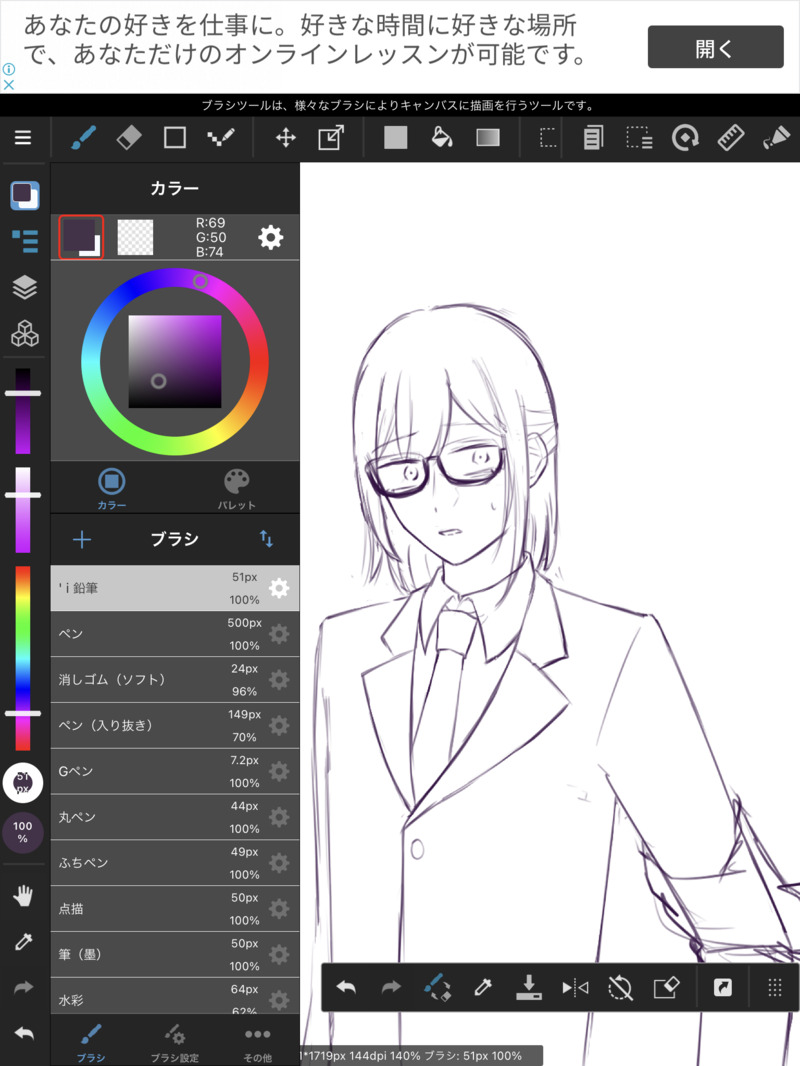Click the clear layer icon in floating toolbar
The height and width of the screenshot is (1066, 800).
click(x=666, y=987)
